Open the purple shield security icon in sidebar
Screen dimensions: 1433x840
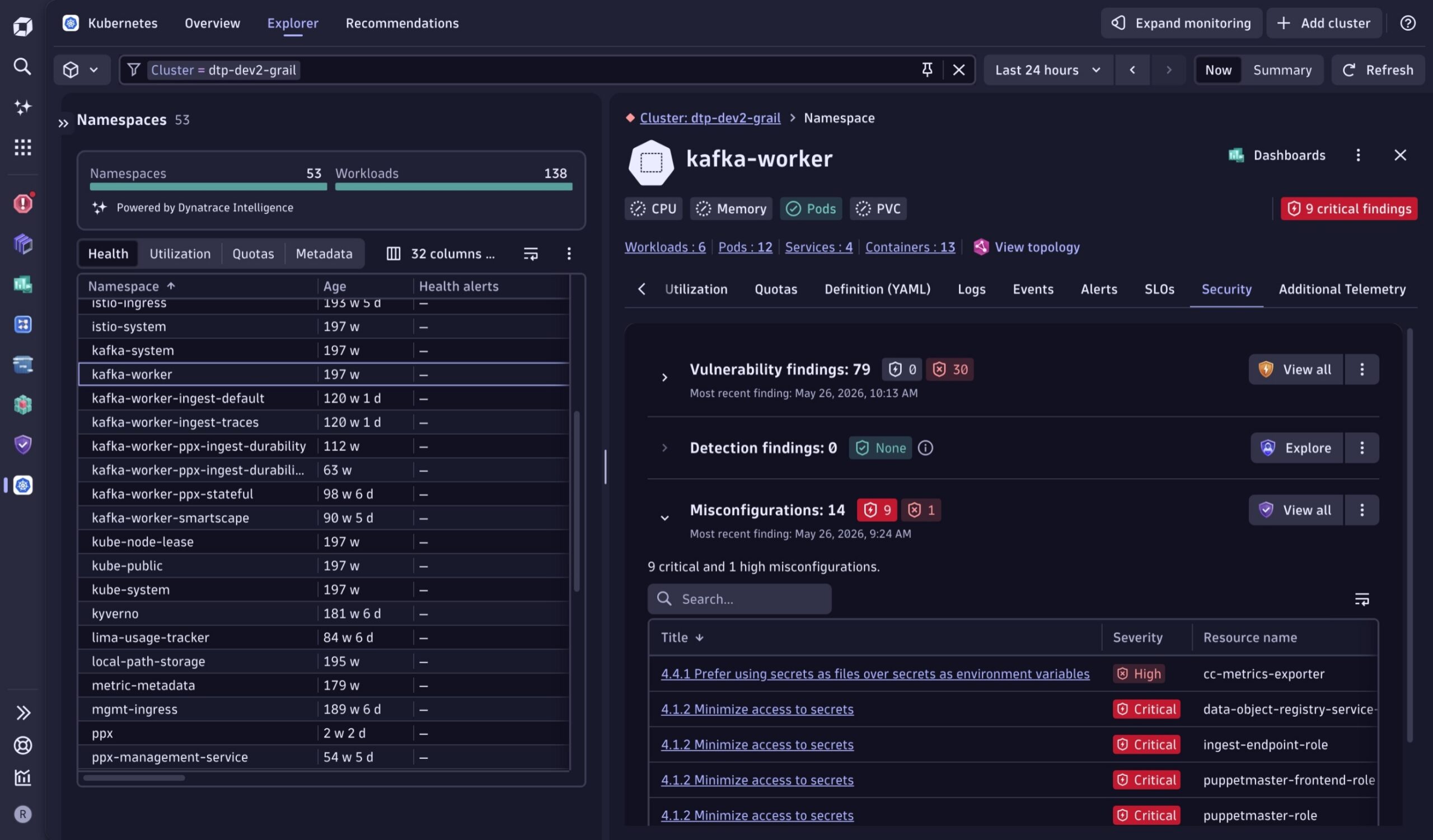[23, 444]
